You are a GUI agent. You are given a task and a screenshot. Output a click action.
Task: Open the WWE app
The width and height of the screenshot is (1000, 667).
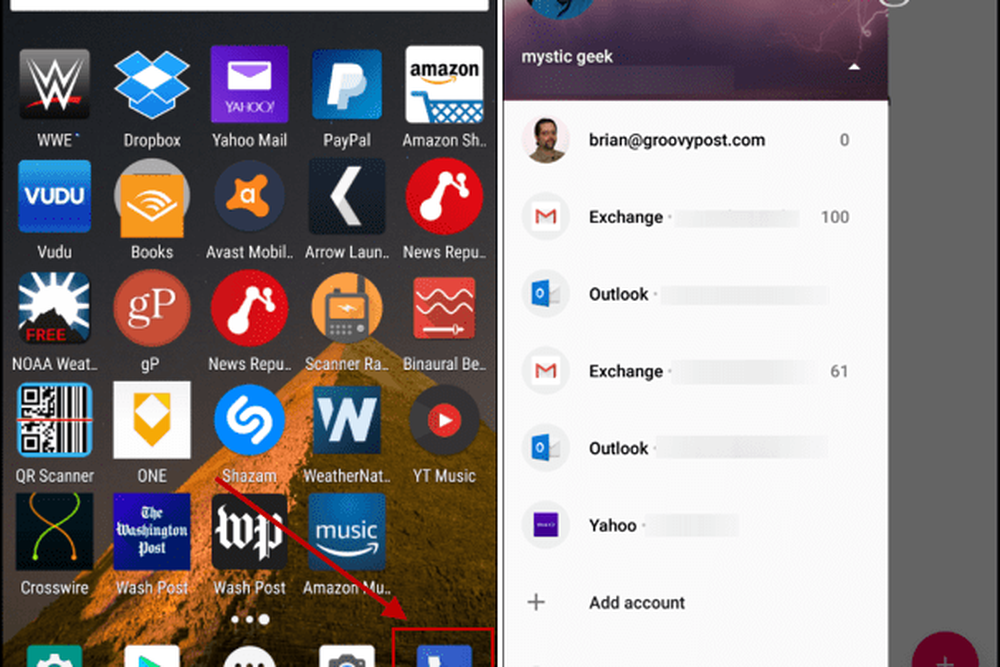tap(54, 84)
